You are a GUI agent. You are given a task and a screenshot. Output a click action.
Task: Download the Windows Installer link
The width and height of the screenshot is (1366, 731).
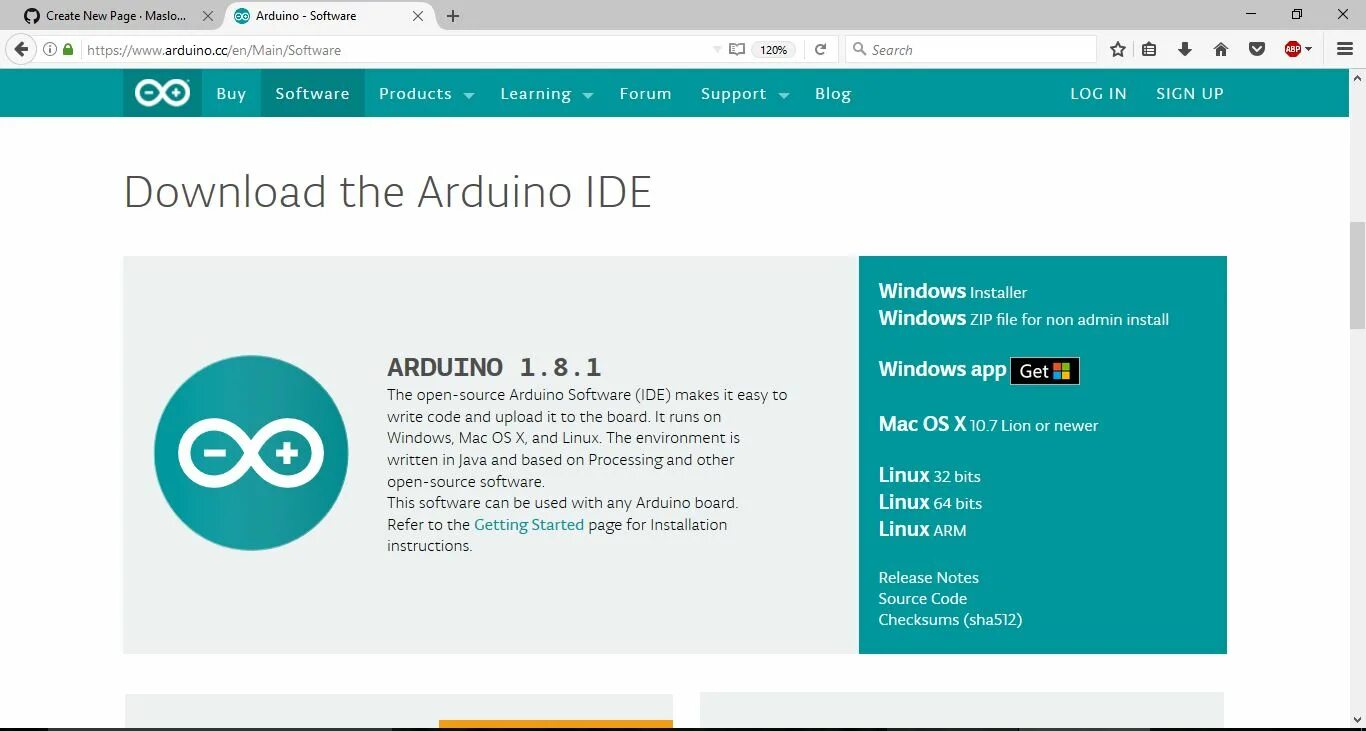(x=952, y=291)
